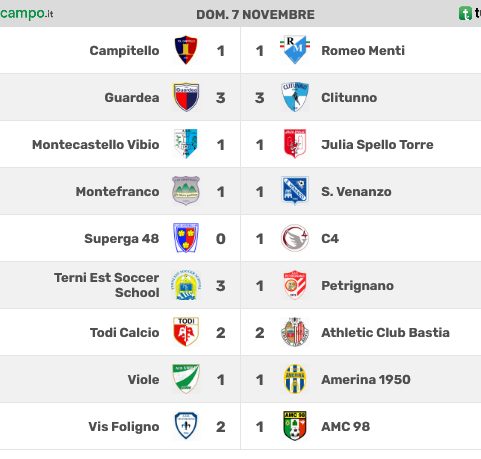Select the Superga 48 shield logo
Viewport: 481px width, 459px height.
(x=186, y=238)
